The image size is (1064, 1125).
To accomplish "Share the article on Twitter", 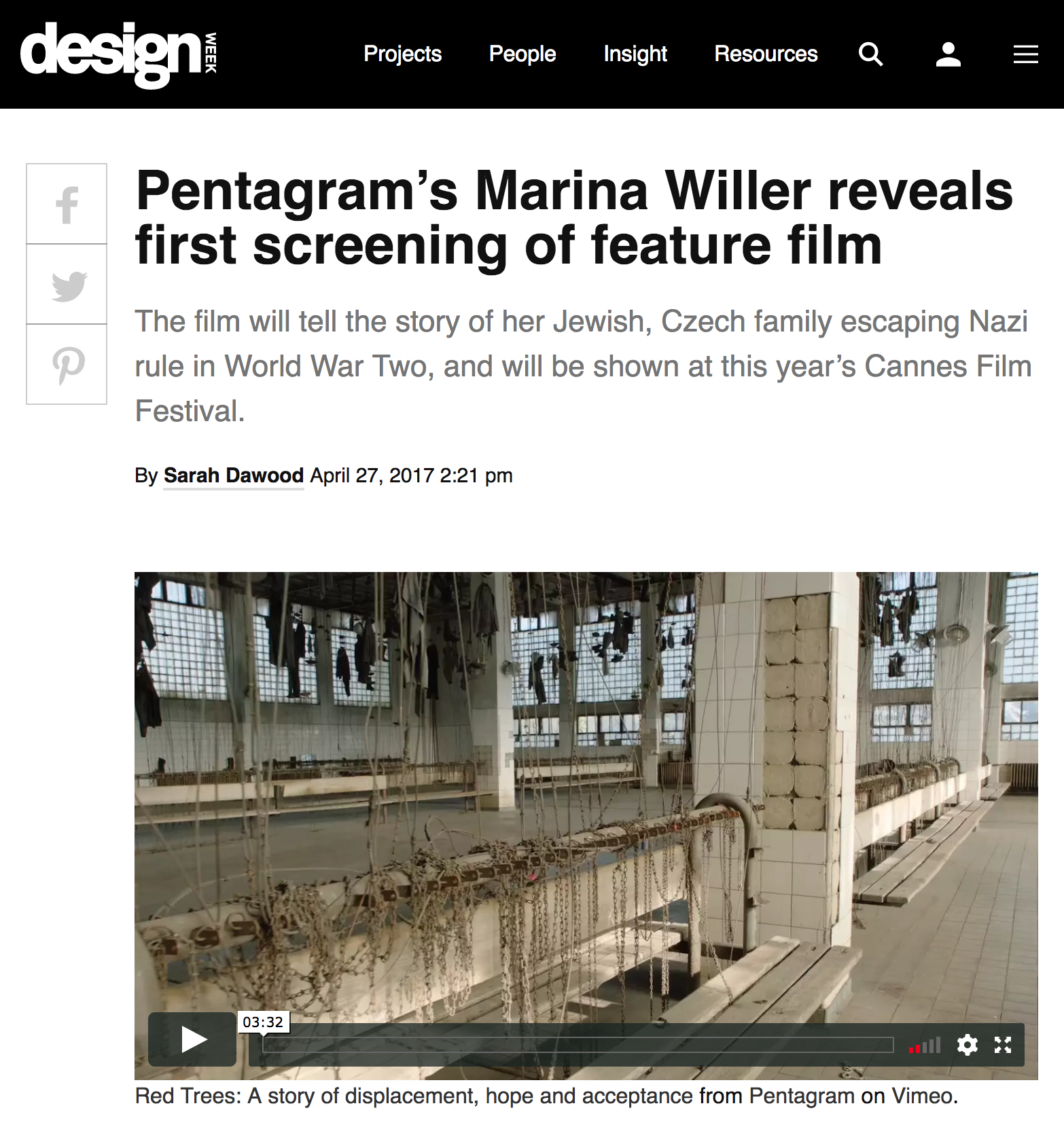I will point(67,284).
